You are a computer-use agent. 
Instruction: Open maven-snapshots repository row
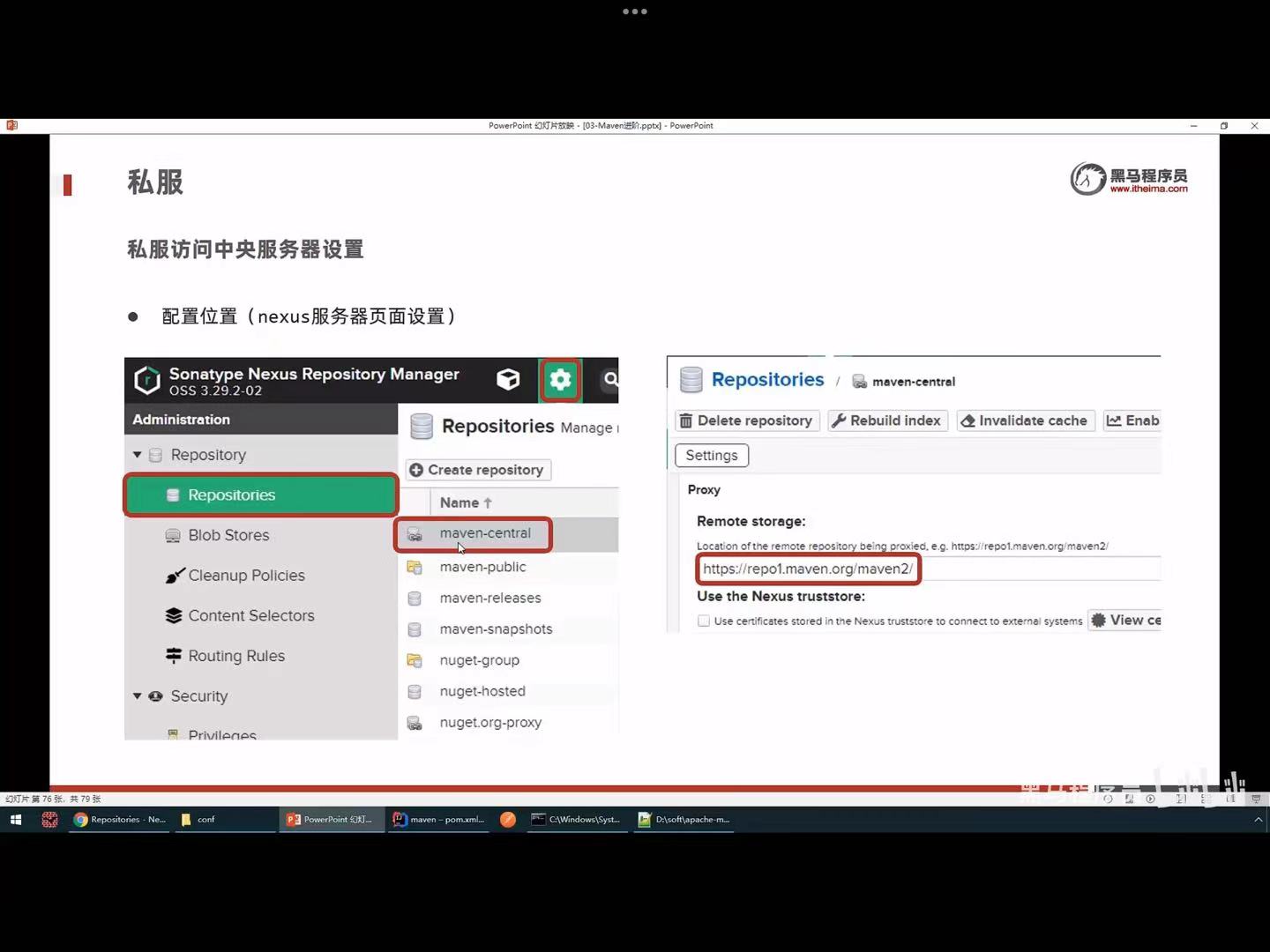(509, 629)
